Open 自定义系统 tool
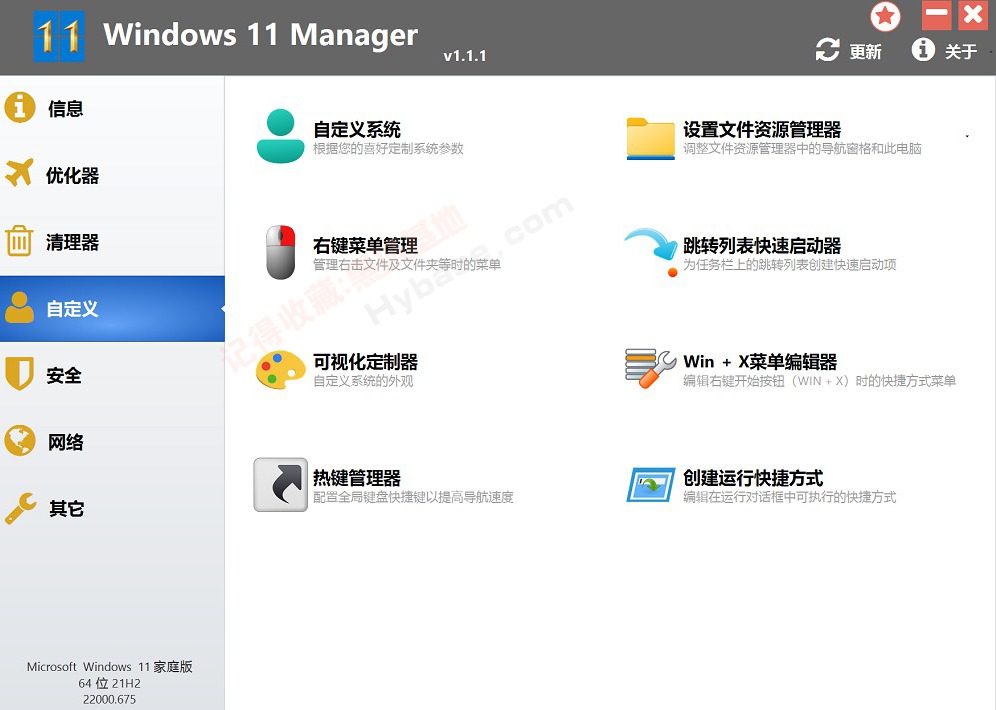 coord(356,130)
